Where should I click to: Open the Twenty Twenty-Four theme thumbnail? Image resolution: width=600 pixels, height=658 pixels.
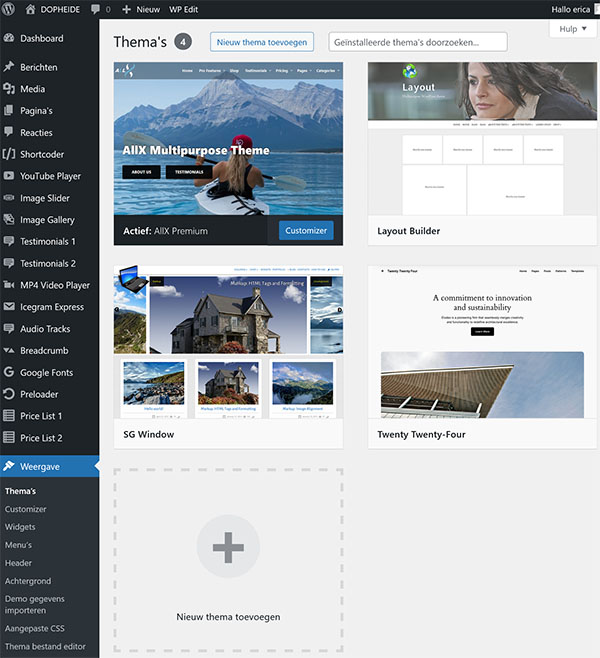point(483,342)
